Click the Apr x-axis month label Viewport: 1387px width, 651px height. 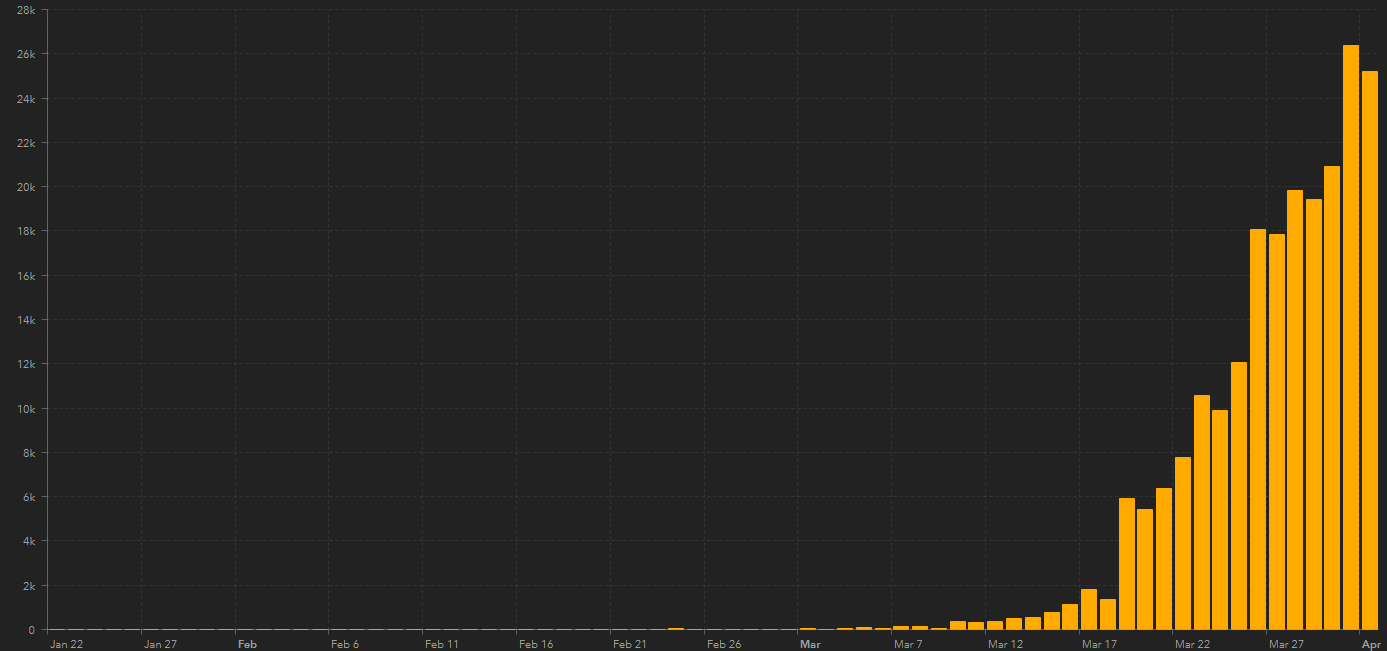1370,644
